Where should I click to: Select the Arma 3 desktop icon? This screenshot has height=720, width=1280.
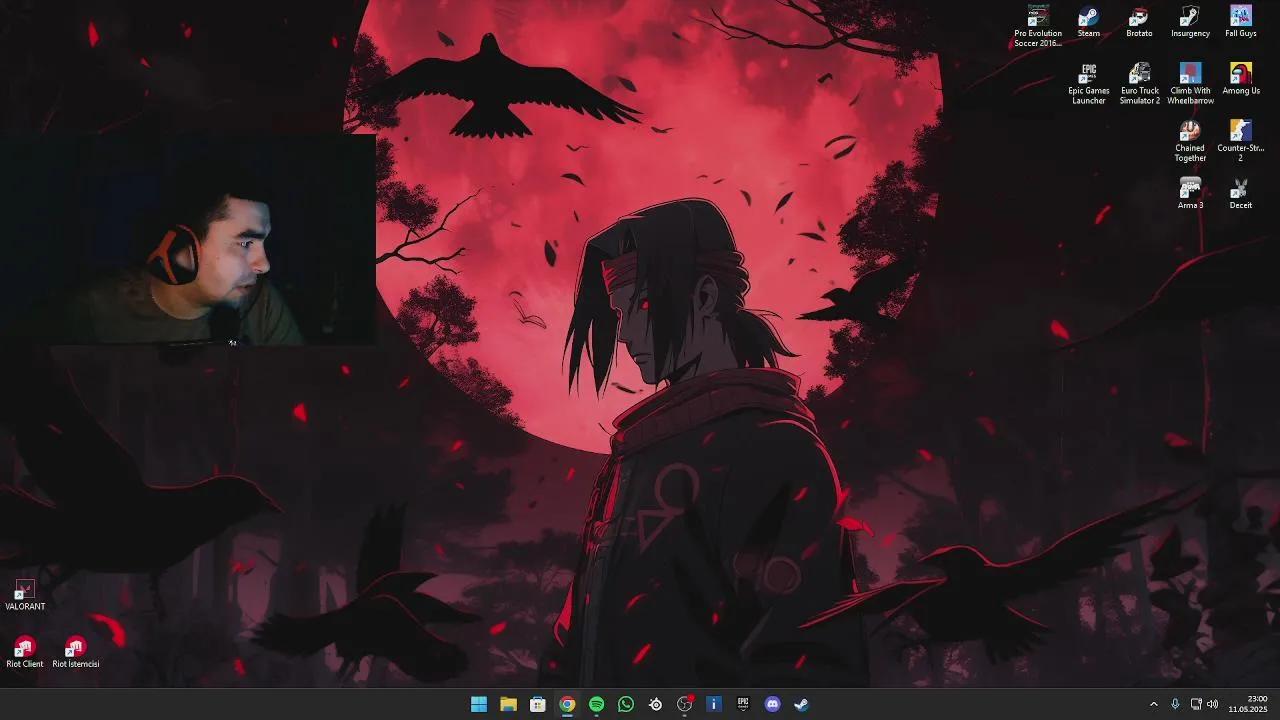point(1190,194)
